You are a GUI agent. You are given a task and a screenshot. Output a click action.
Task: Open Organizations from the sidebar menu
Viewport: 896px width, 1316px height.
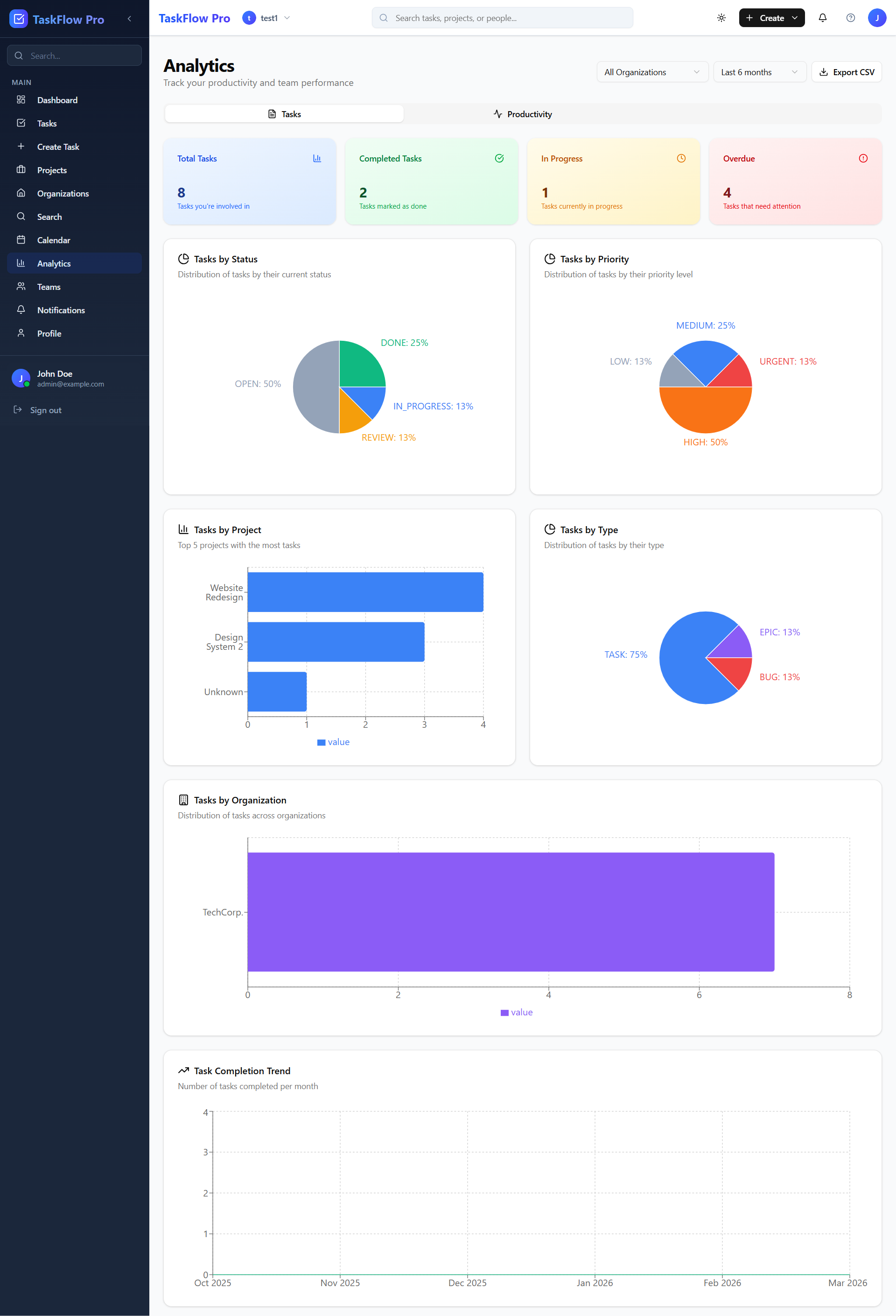click(74, 193)
